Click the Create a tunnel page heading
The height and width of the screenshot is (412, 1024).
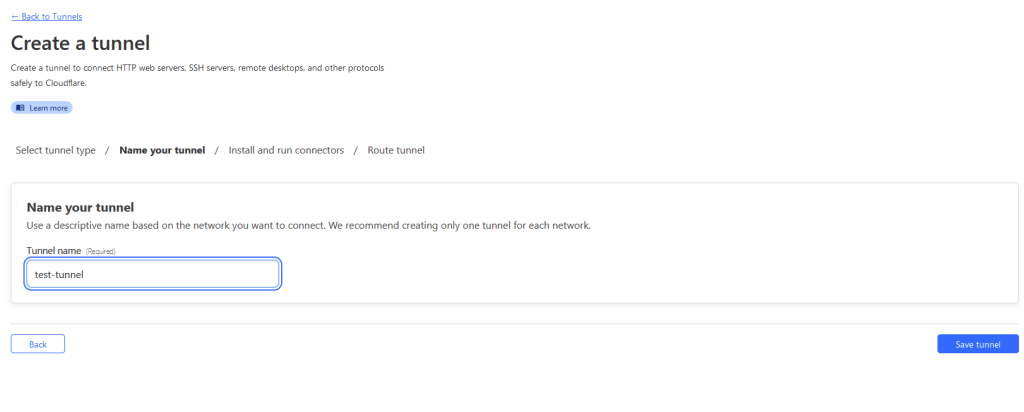80,43
